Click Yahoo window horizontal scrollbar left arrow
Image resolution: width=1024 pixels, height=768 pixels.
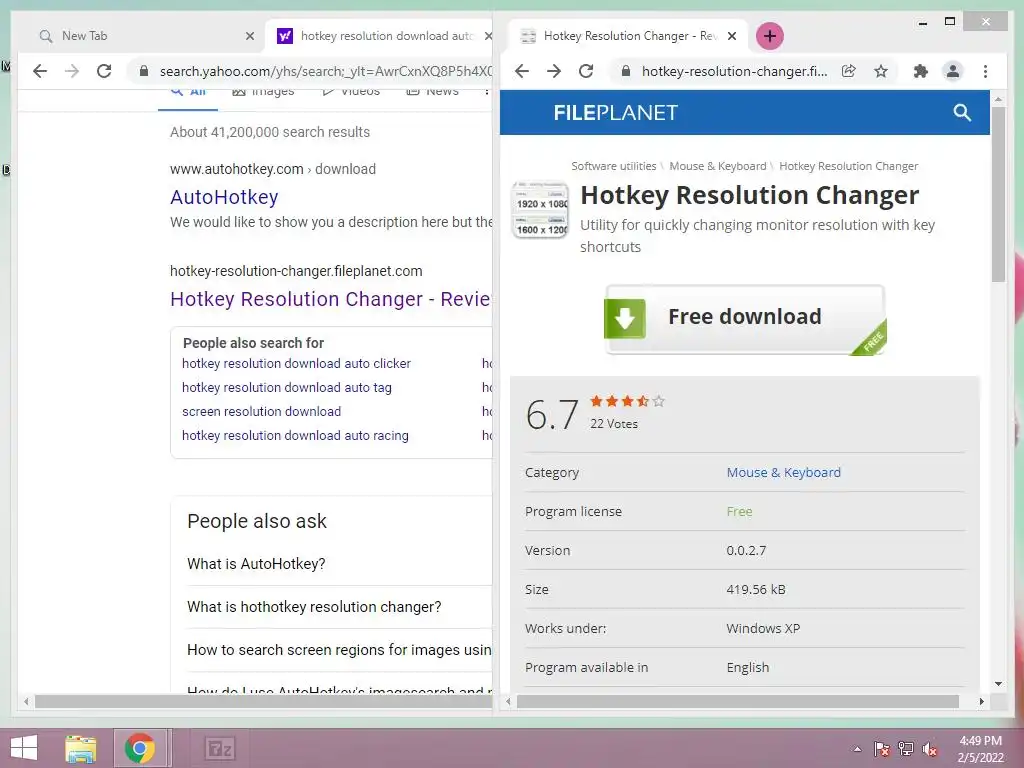(26, 701)
